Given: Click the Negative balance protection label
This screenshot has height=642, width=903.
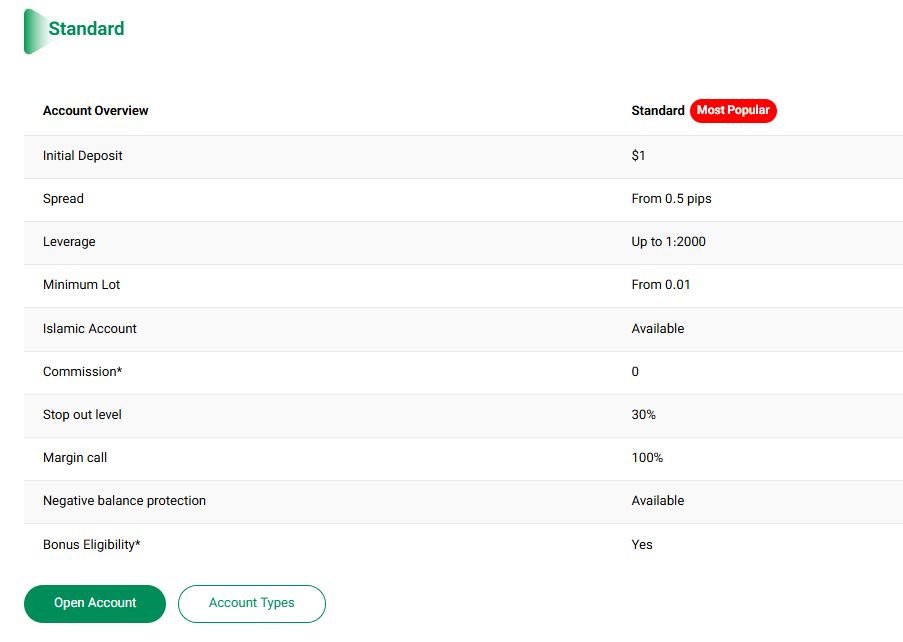Looking at the screenshot, I should pyautogui.click(x=124, y=501).
